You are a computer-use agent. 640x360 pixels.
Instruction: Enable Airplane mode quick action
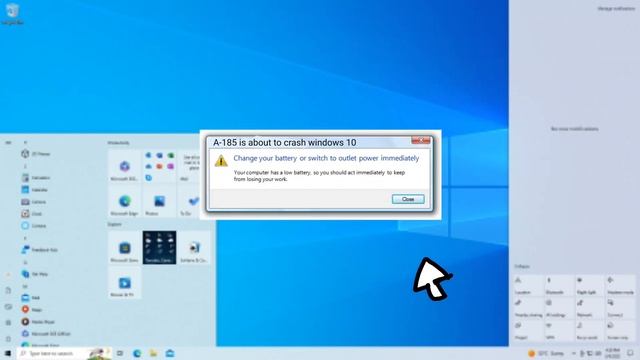click(621, 285)
